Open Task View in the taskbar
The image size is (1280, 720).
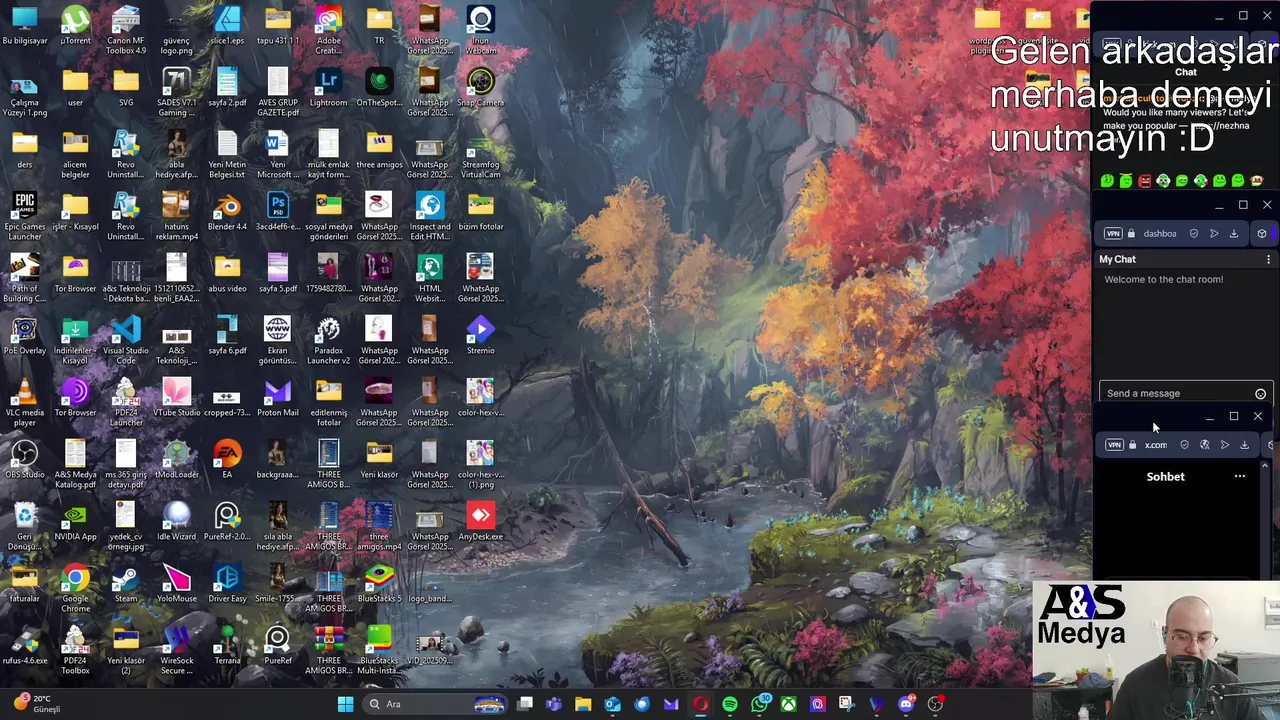coord(525,704)
